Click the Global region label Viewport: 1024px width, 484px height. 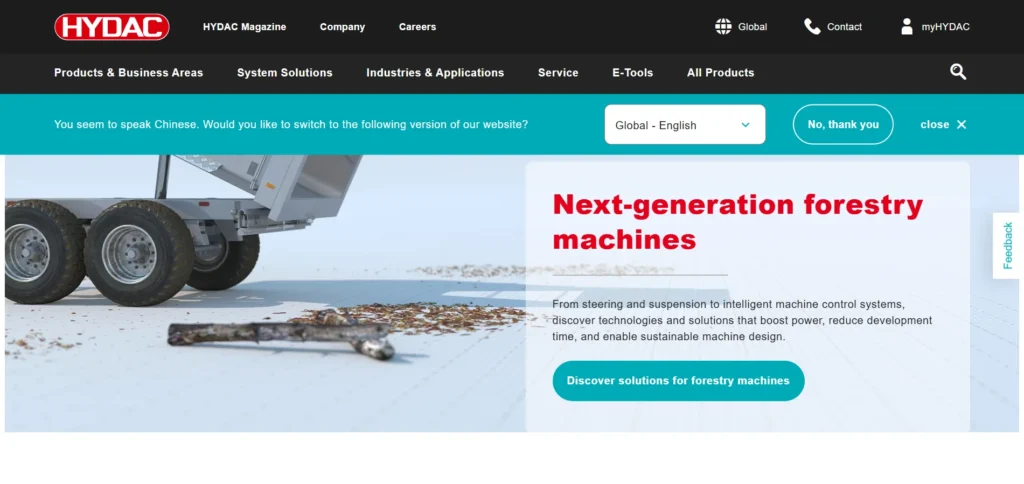(x=752, y=27)
